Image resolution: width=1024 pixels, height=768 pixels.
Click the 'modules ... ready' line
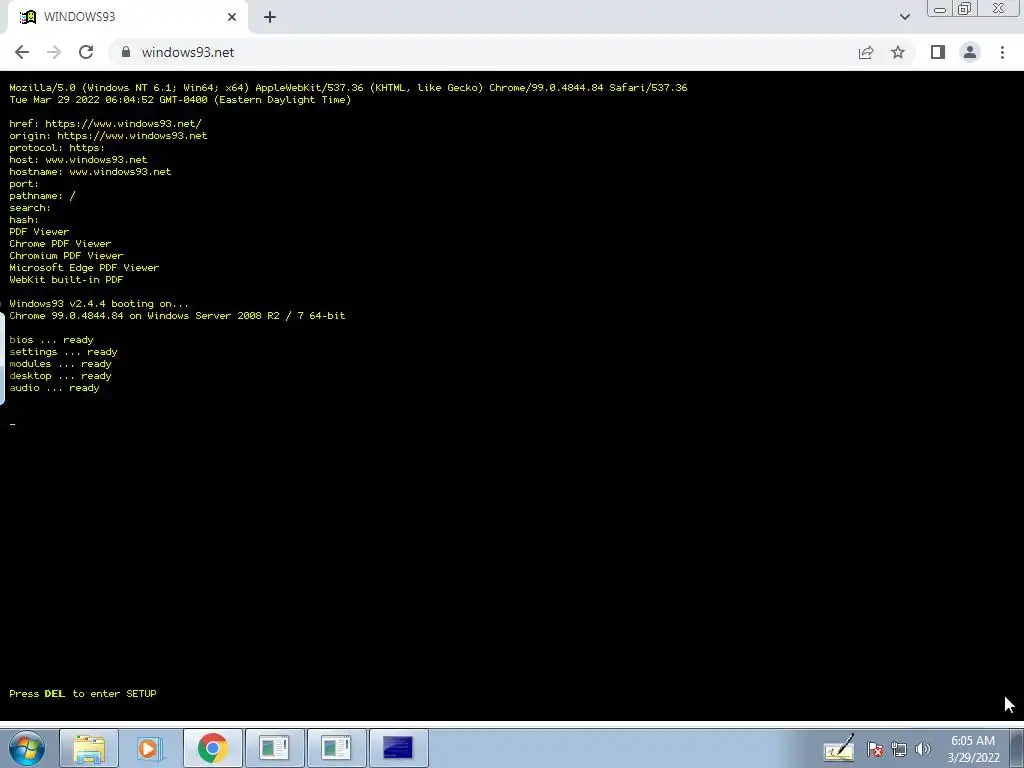pyautogui.click(x=60, y=364)
